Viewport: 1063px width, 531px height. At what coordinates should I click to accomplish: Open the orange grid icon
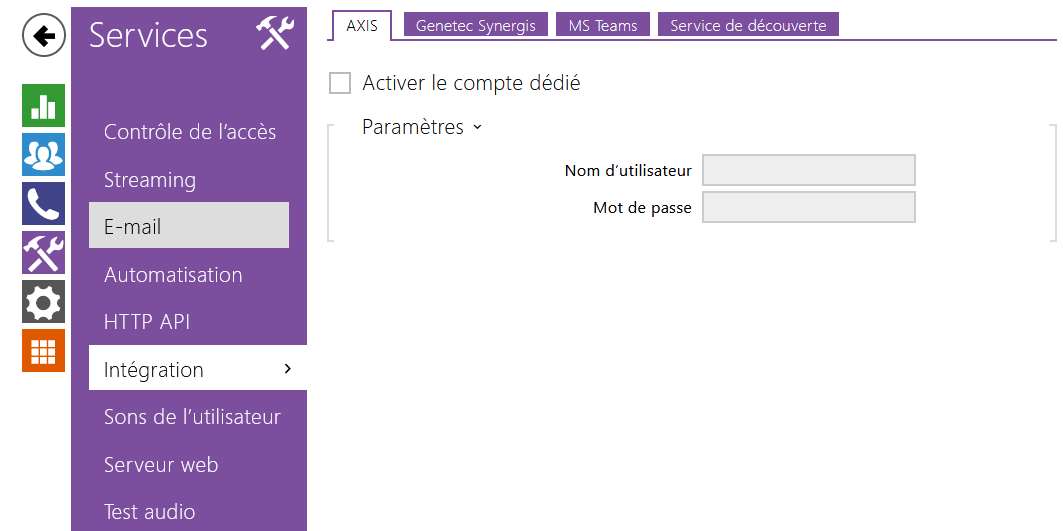point(43,350)
